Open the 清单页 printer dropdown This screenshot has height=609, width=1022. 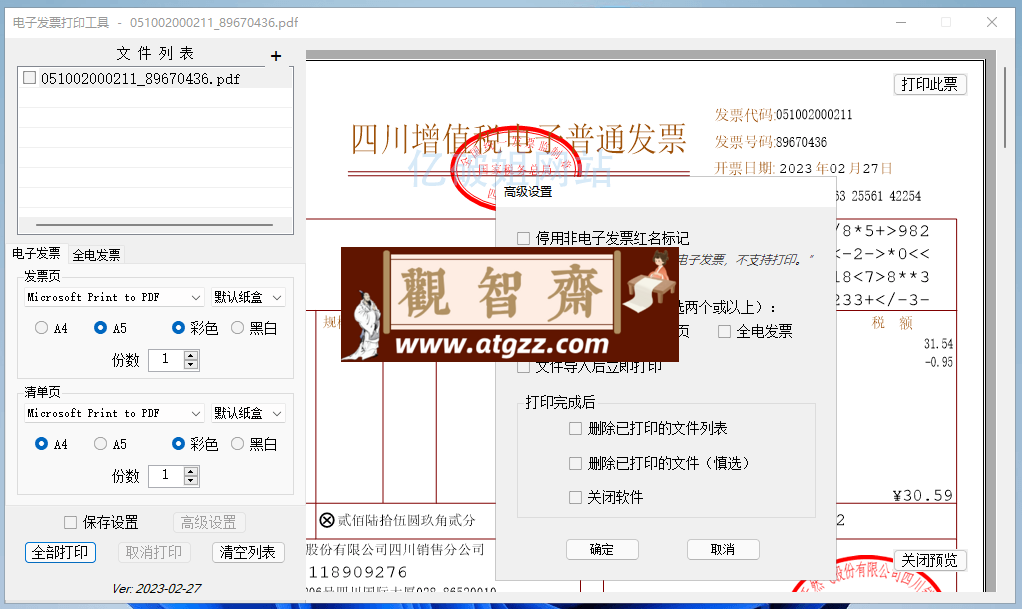tap(114, 413)
